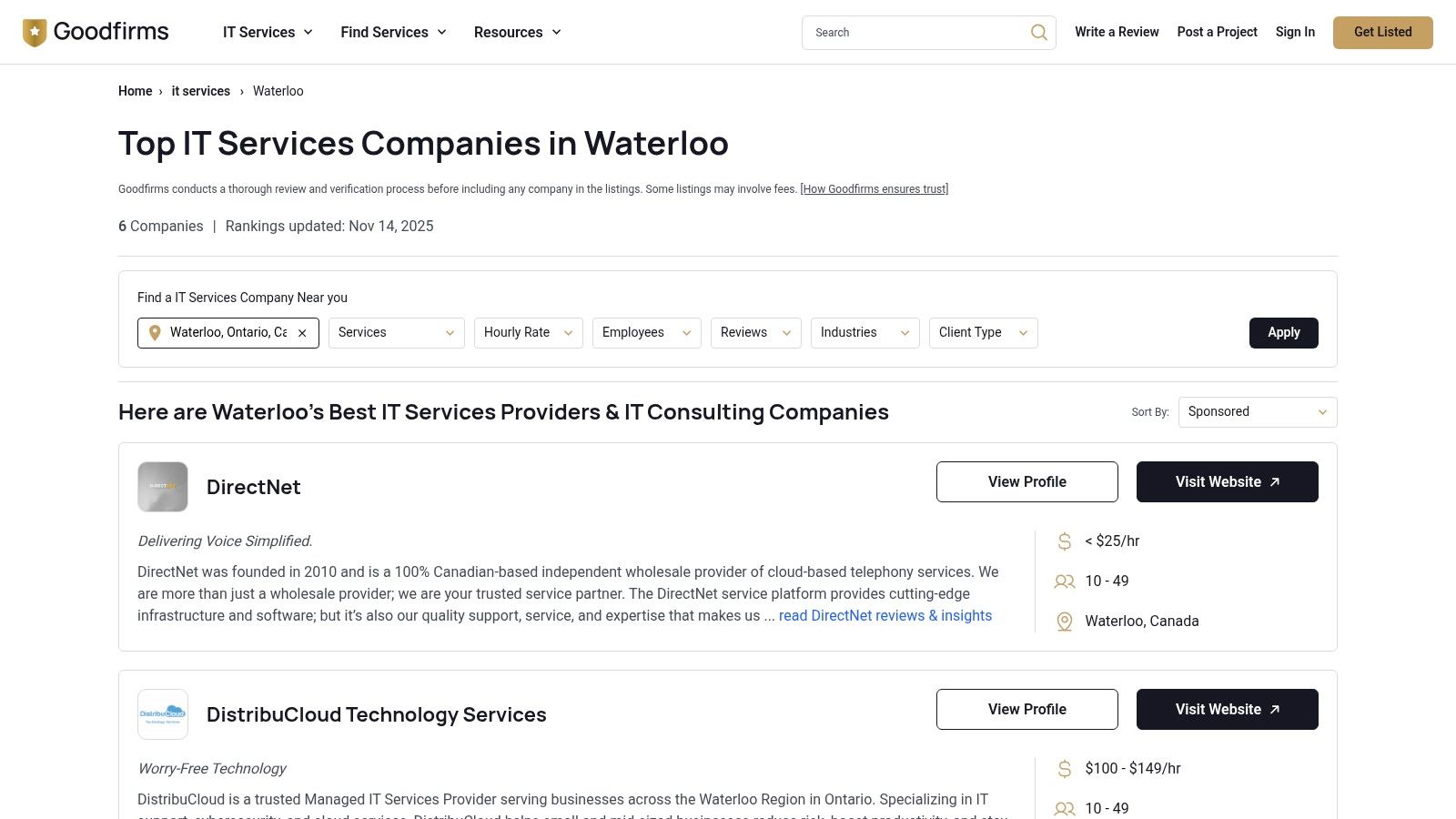Click the Apply filter button
Screen dimensions: 1456x819
[x=1283, y=333]
